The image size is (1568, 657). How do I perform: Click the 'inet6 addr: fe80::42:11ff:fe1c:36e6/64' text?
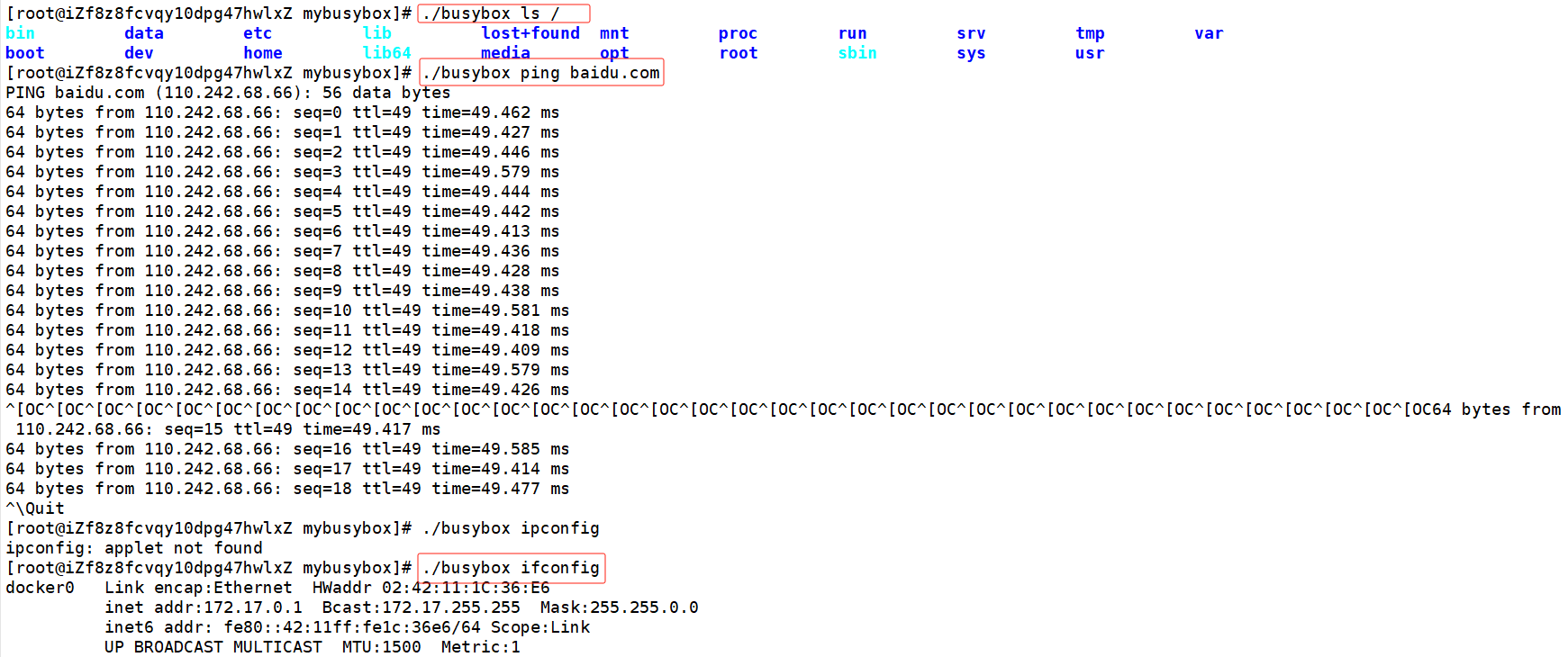(293, 627)
